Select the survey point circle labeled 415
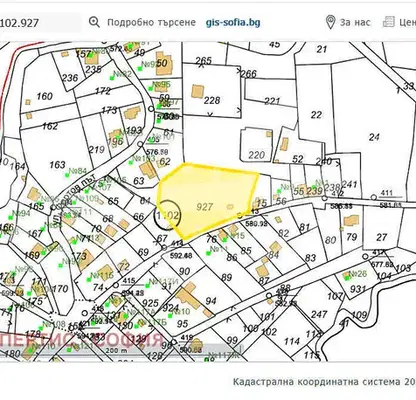 click(x=116, y=285)
